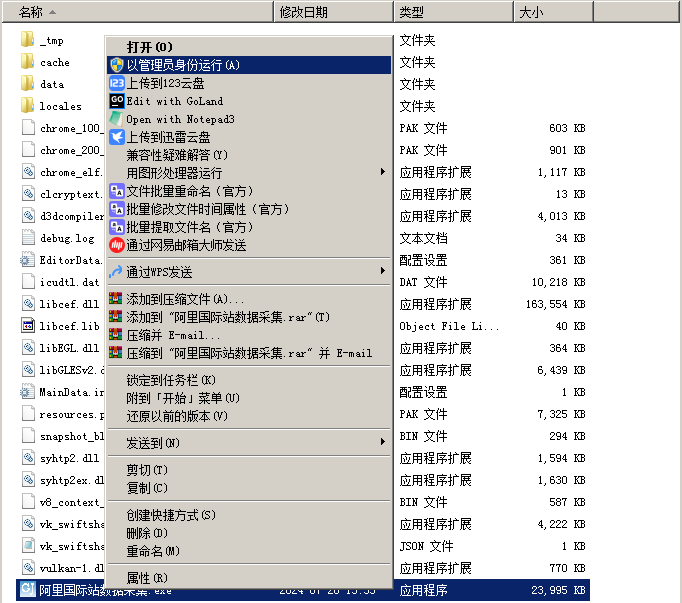Select the snapshot_bl file name
Screen dimensions: 682x603
(72, 436)
